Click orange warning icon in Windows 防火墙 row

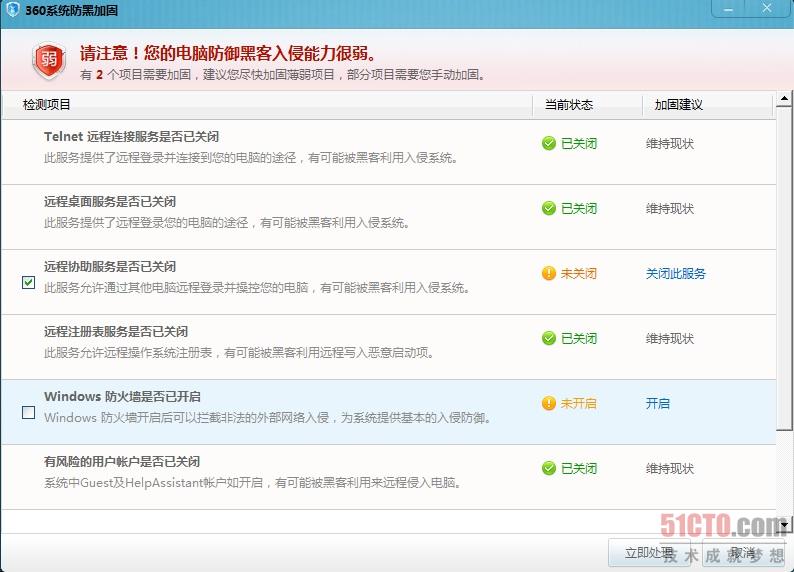click(x=549, y=403)
